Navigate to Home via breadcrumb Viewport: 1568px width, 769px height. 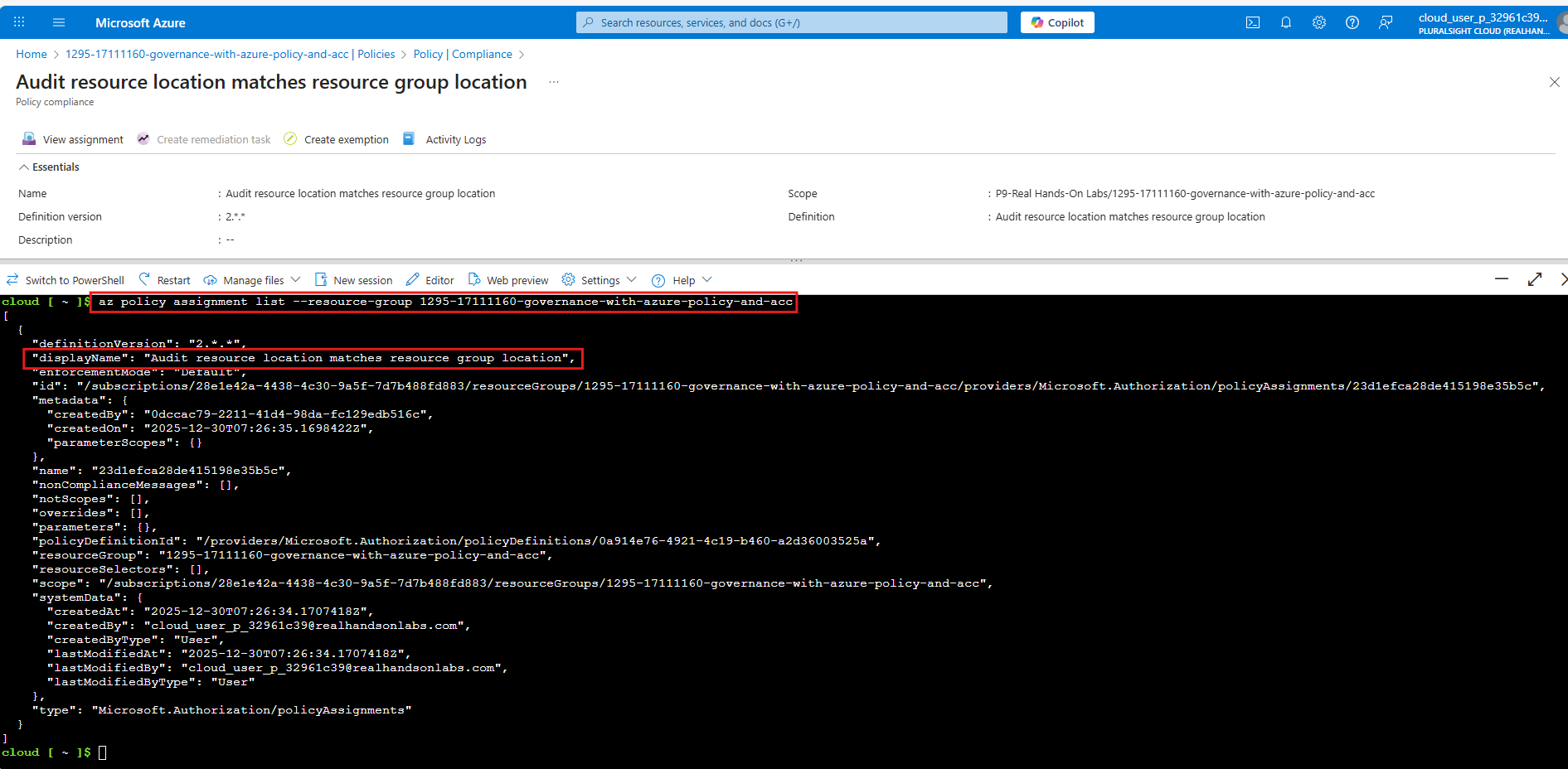click(32, 54)
